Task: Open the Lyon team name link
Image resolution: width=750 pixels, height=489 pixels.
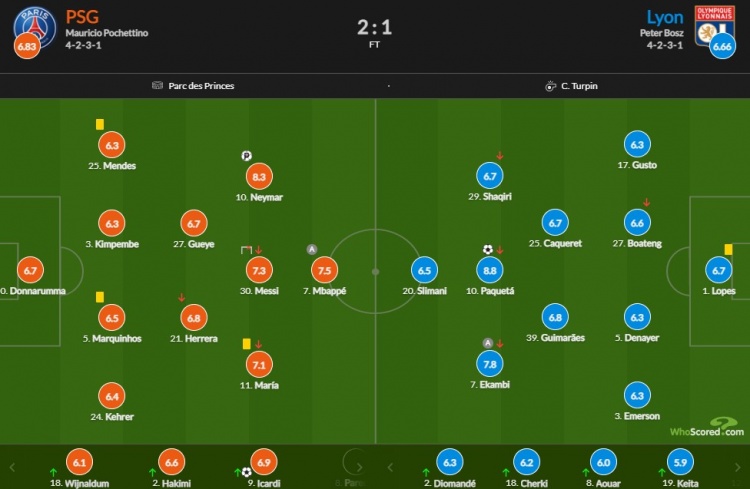Action: click(x=665, y=17)
